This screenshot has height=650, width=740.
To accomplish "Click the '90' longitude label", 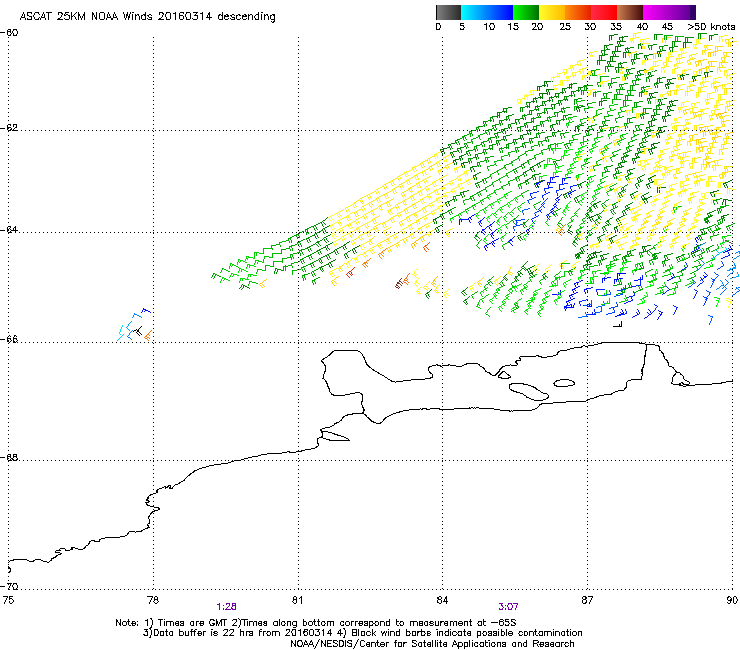I will pos(732,600).
